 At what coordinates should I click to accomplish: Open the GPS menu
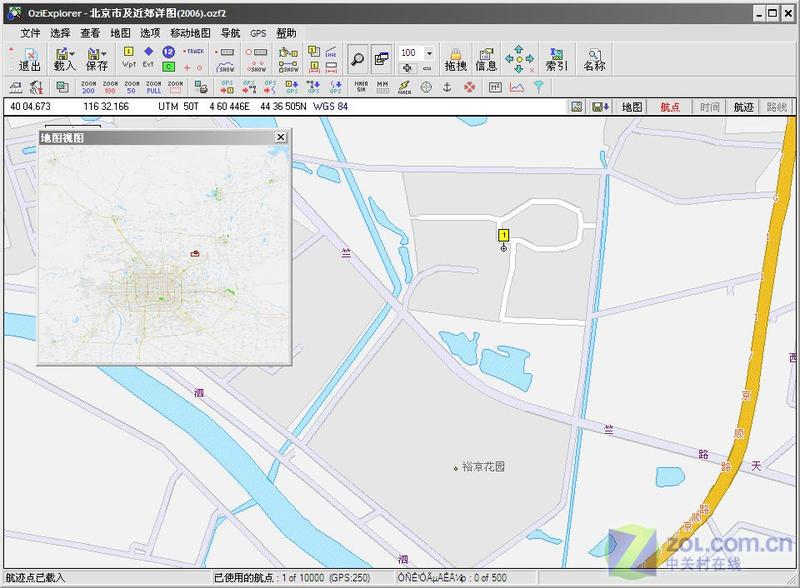point(258,33)
